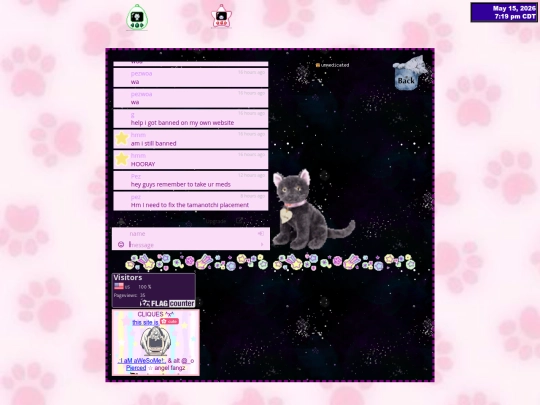540x405 pixels.
Task: Click the winged computer clique image
Action: (156, 341)
